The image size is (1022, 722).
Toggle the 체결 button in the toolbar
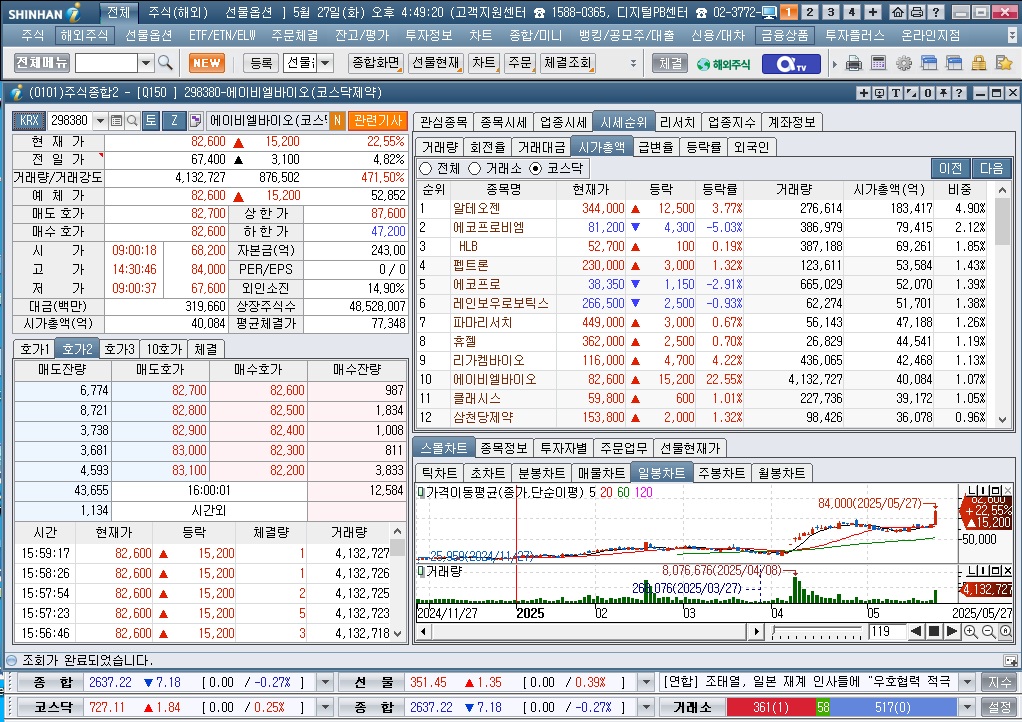coord(670,63)
